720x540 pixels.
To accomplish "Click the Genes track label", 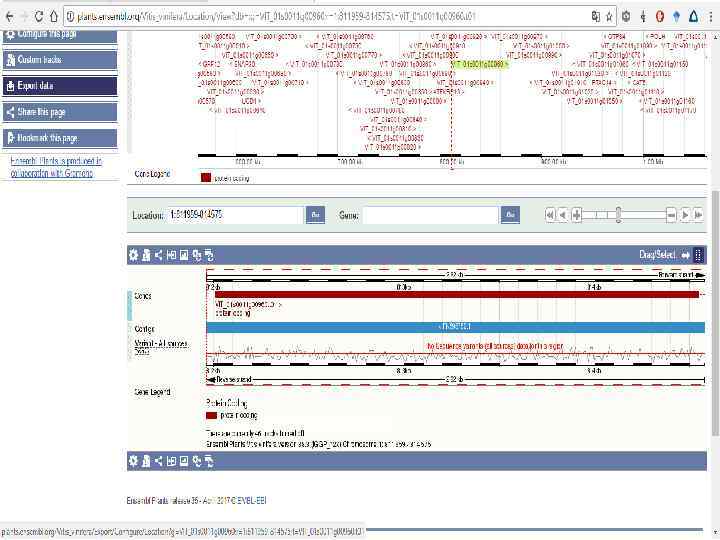I will [x=143, y=296].
